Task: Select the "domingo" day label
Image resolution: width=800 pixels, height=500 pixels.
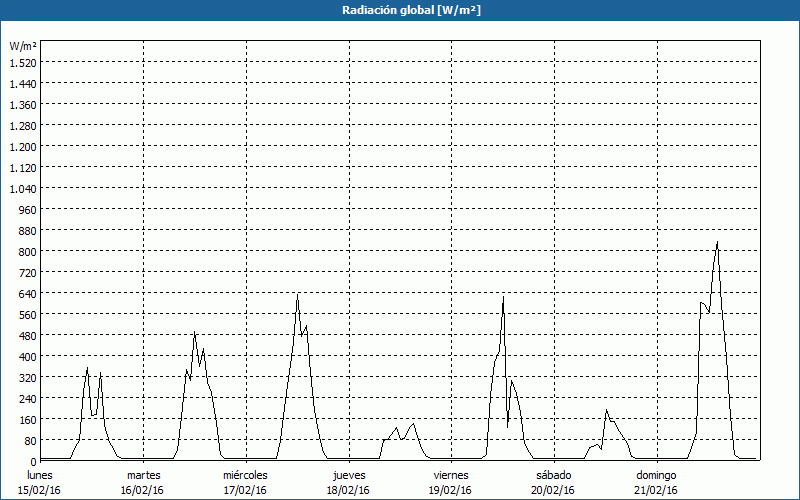Action: tap(656, 475)
